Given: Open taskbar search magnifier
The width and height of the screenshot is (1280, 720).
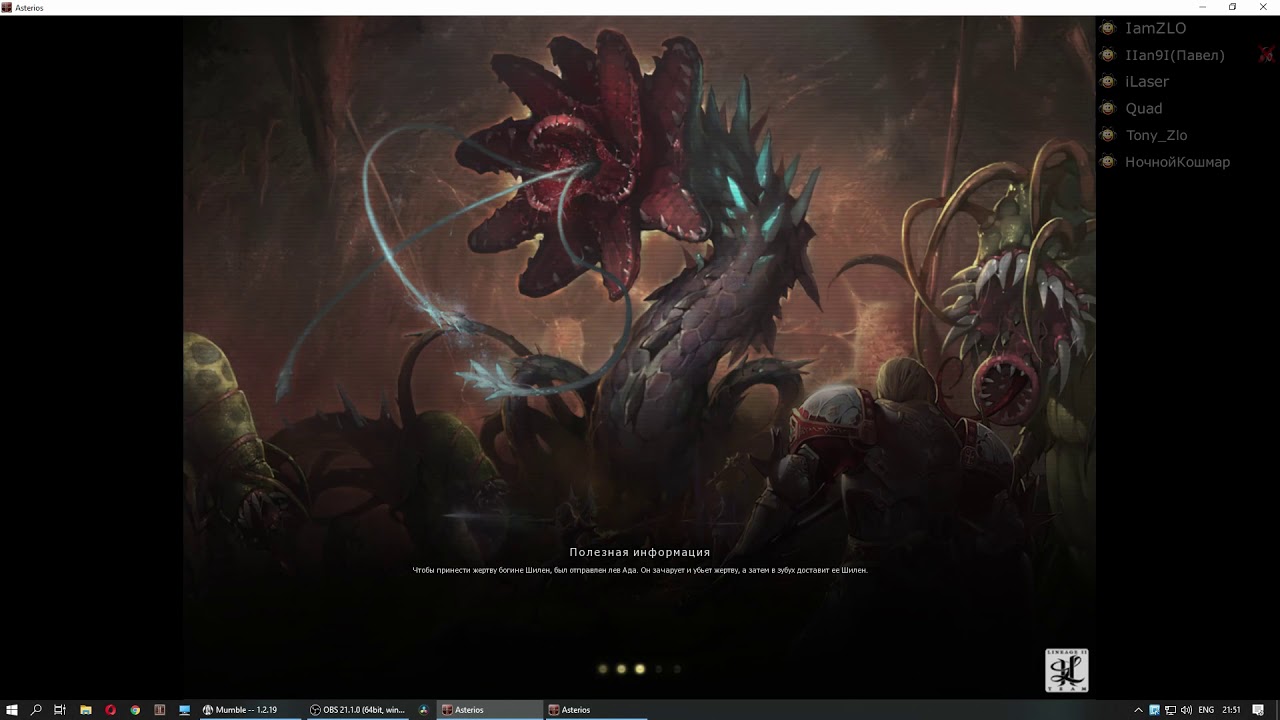Looking at the screenshot, I should (36, 710).
